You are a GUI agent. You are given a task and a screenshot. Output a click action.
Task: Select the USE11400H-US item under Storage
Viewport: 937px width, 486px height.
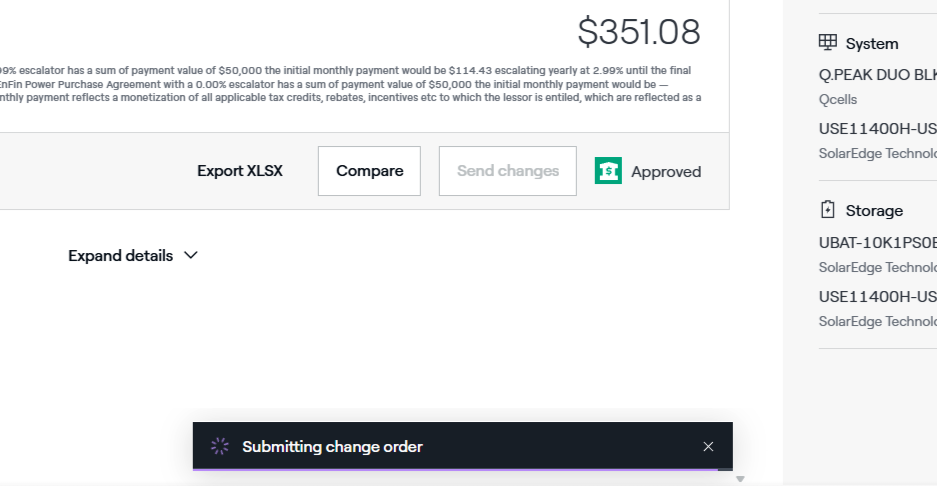877,296
